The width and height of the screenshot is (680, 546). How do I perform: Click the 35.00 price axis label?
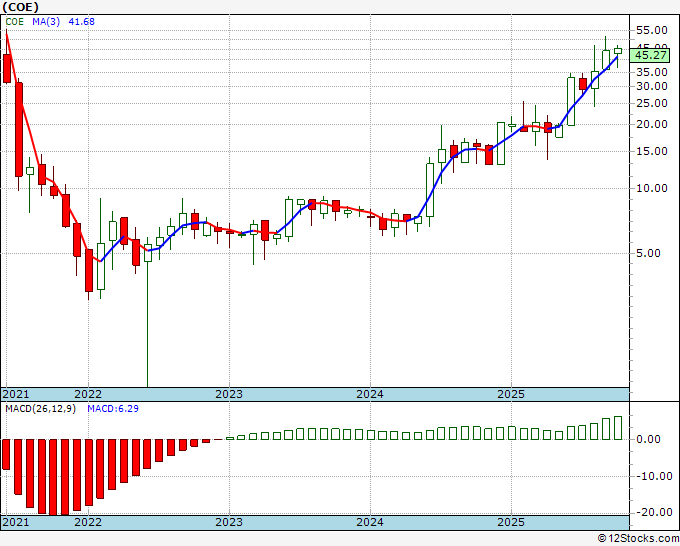651,72
